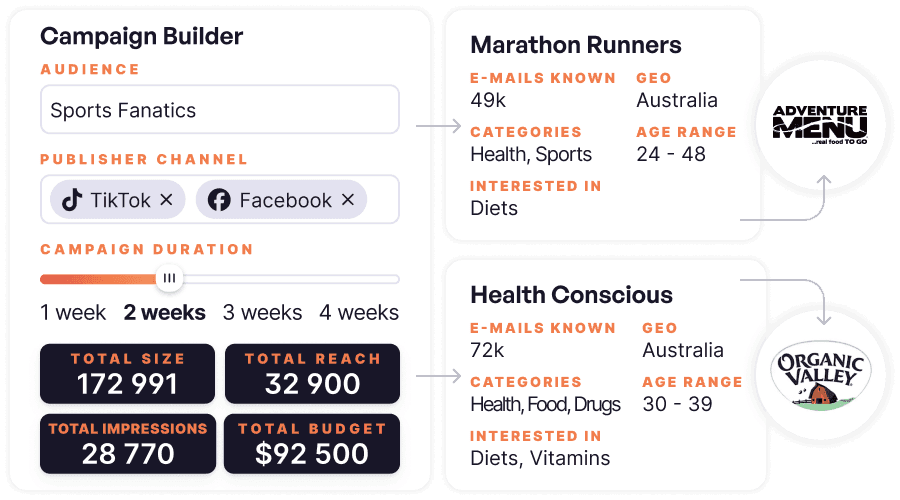Select the 4 weeks duration
The width and height of the screenshot is (900, 500).
359,313
